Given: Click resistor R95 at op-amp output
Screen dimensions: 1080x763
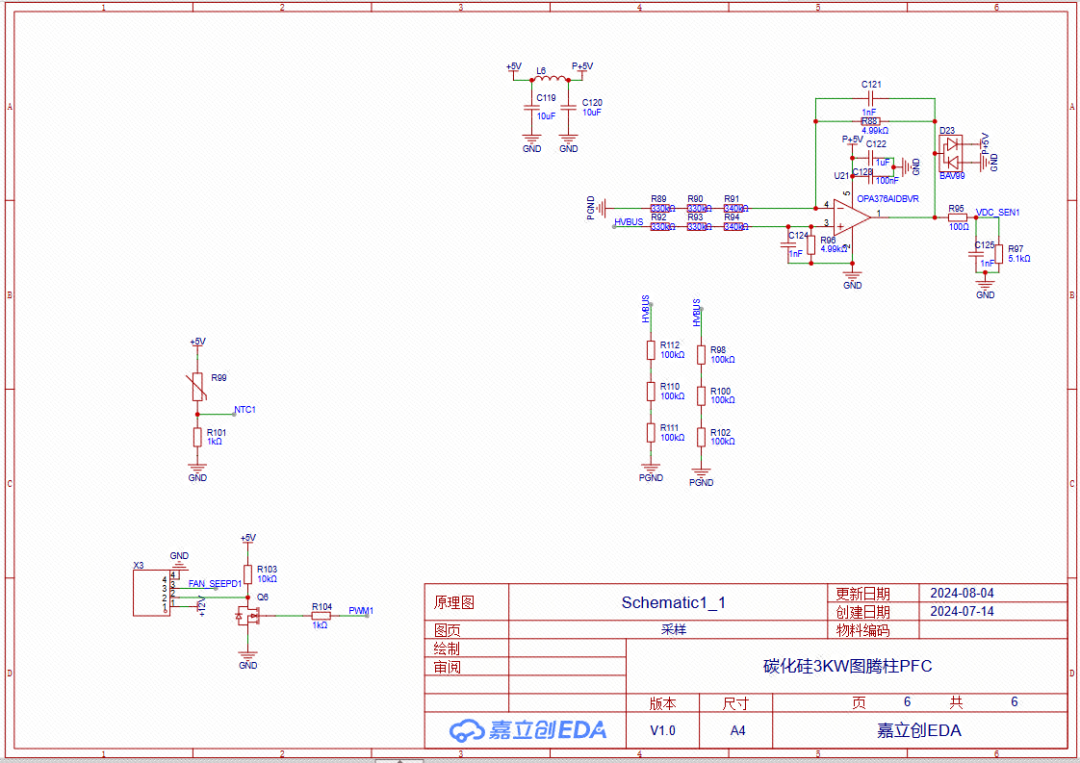Looking at the screenshot, I should (957, 217).
